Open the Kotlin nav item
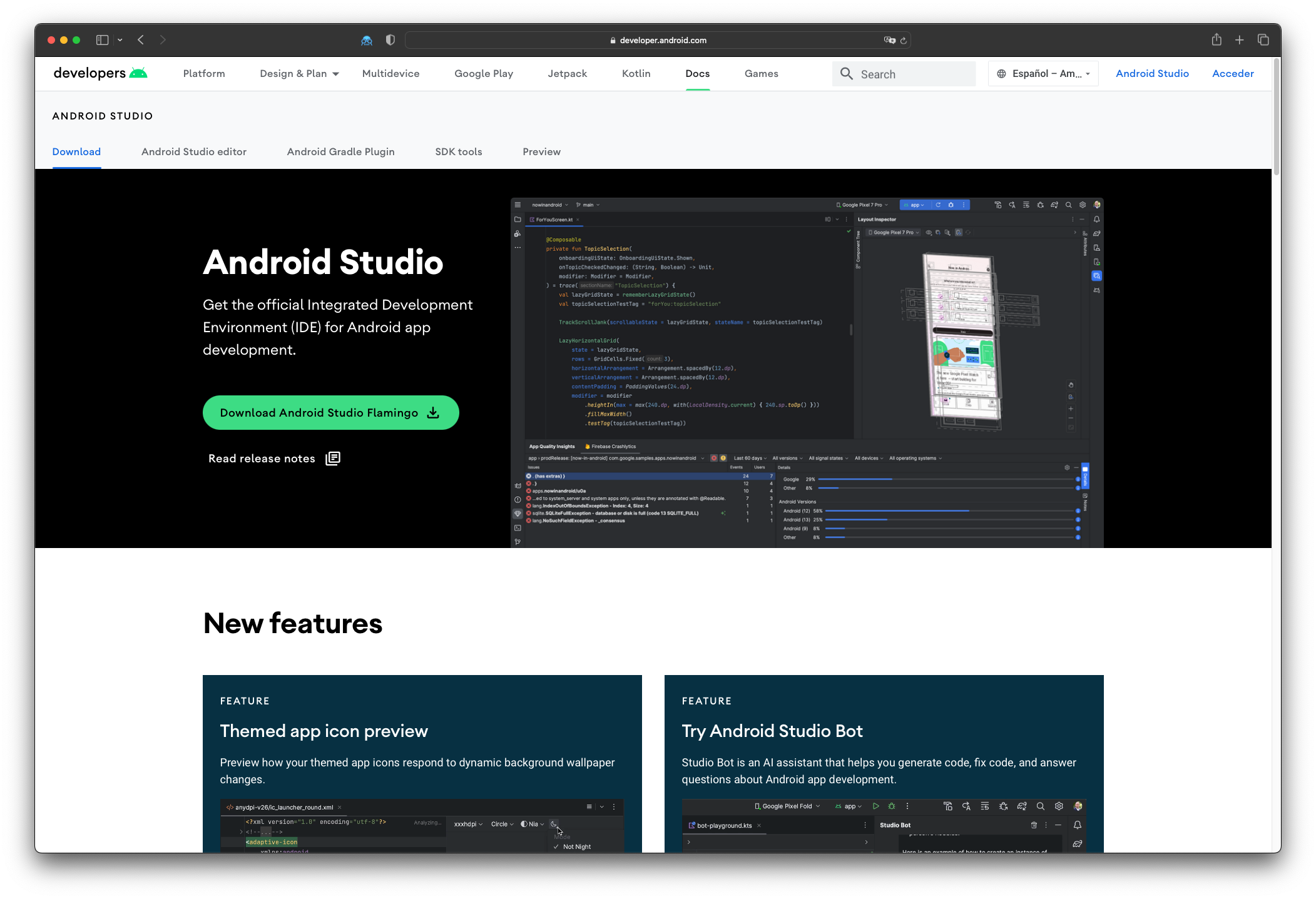The width and height of the screenshot is (1316, 899). coord(636,74)
